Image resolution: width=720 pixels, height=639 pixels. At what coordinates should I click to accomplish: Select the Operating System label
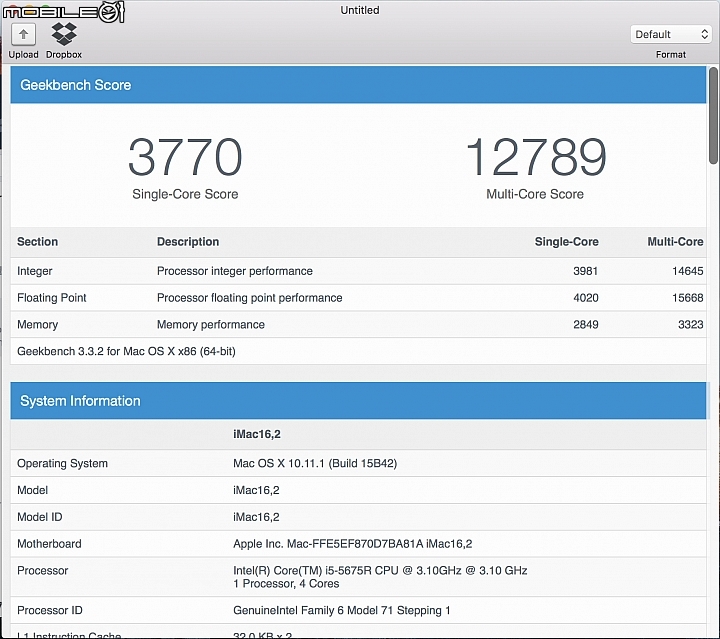point(62,464)
